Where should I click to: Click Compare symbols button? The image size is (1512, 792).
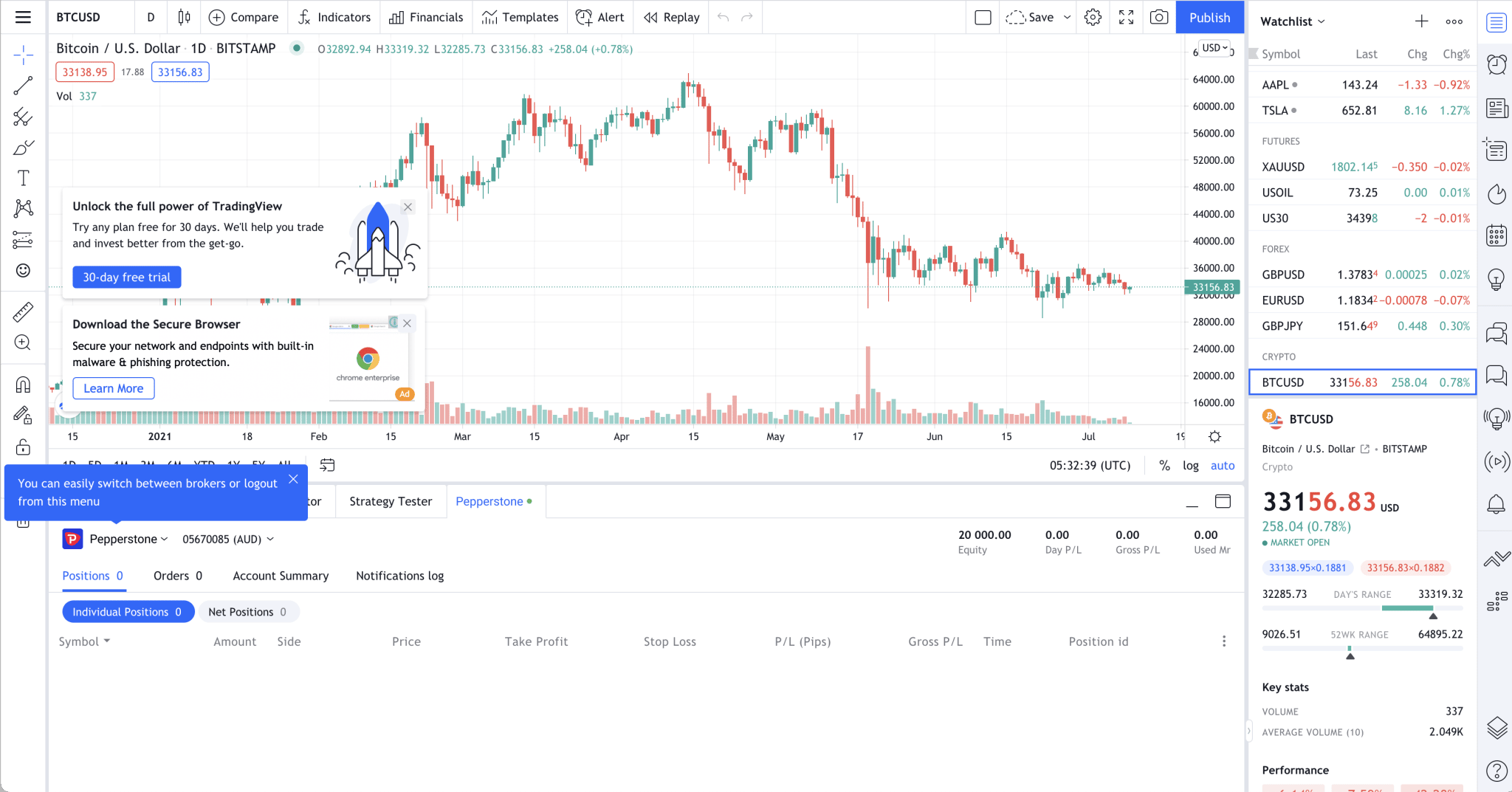pyautogui.click(x=244, y=17)
